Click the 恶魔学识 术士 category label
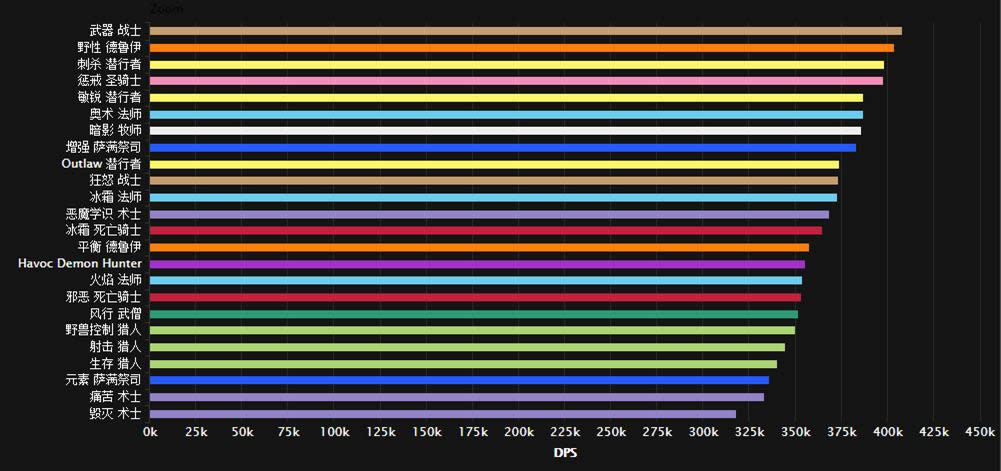1001x471 pixels. point(103,214)
